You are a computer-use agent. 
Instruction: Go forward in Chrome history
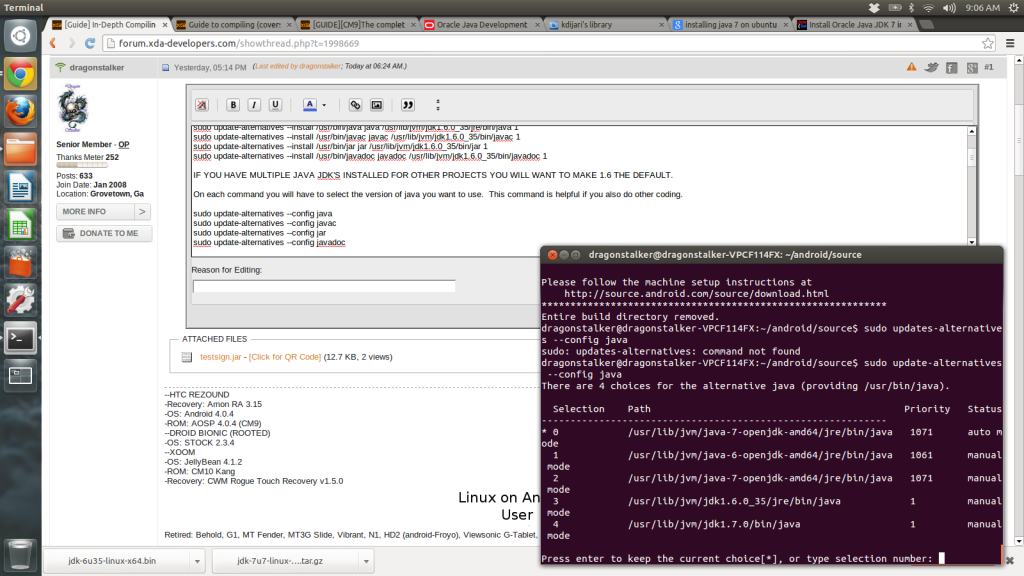pyautogui.click(x=72, y=43)
